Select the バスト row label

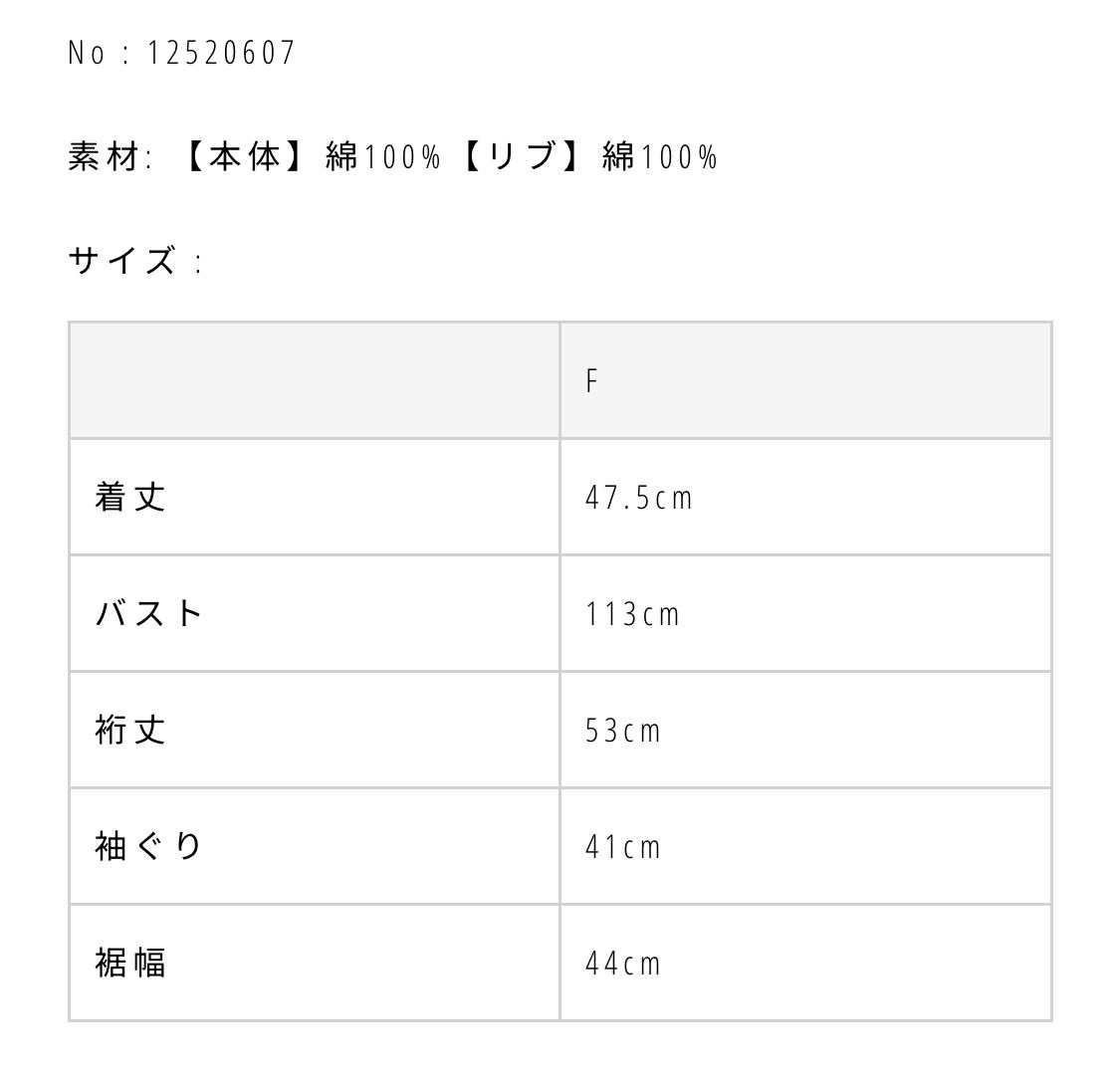pyautogui.click(x=149, y=613)
